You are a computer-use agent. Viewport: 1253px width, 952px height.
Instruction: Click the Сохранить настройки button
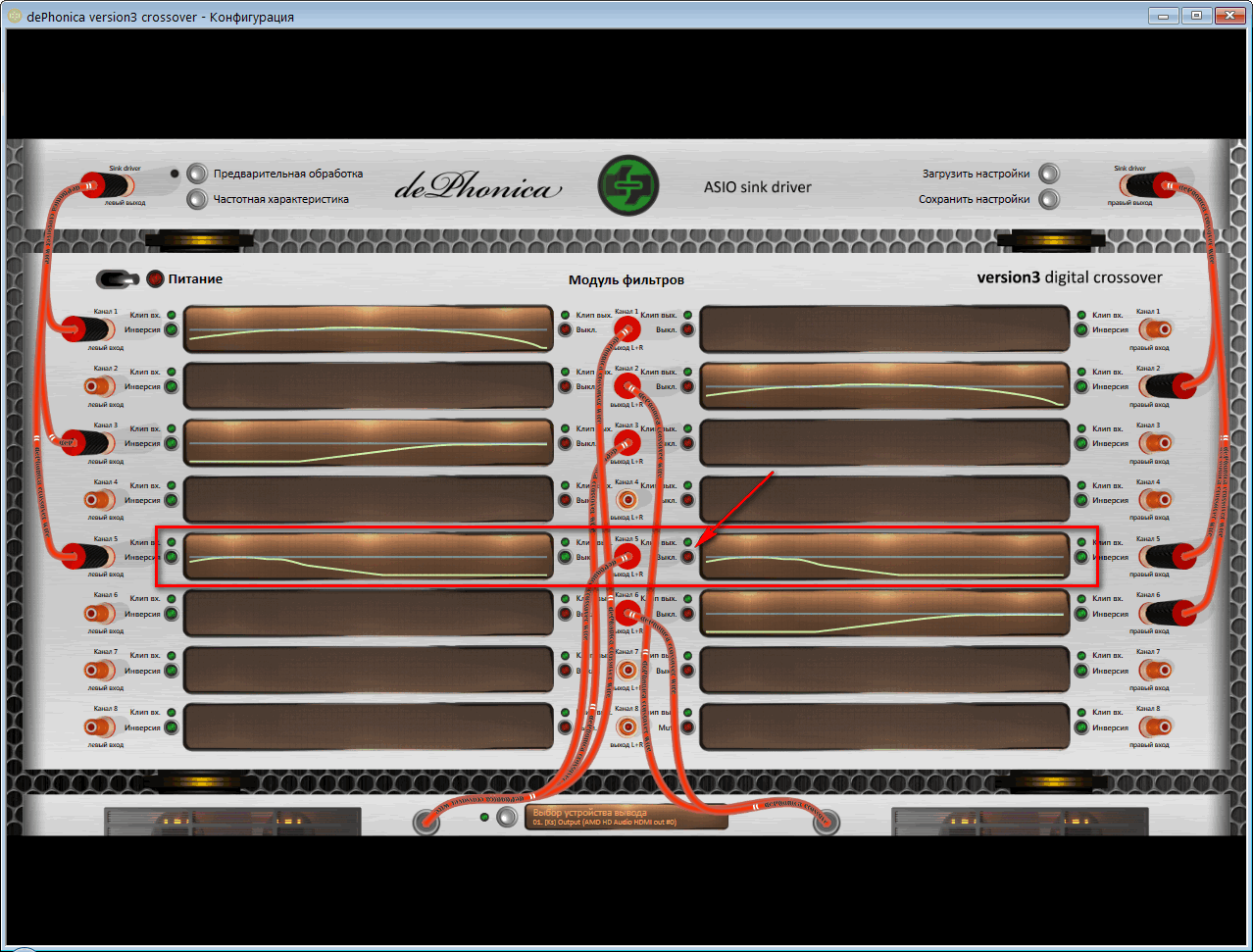click(x=1049, y=199)
